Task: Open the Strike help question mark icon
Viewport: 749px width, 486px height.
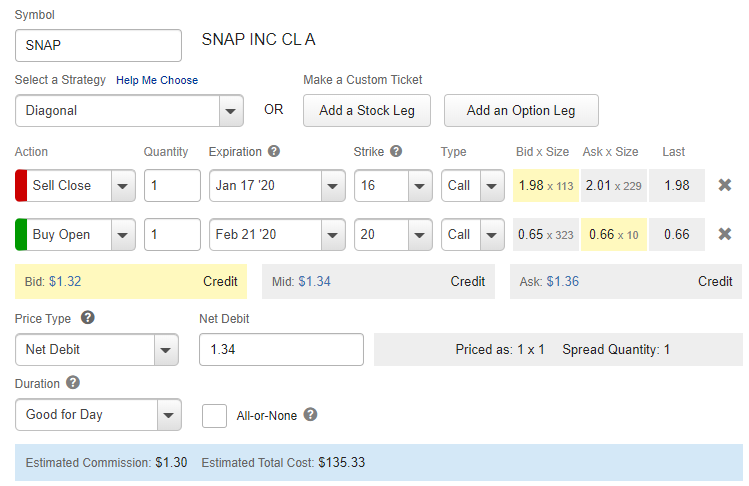Action: 396,151
